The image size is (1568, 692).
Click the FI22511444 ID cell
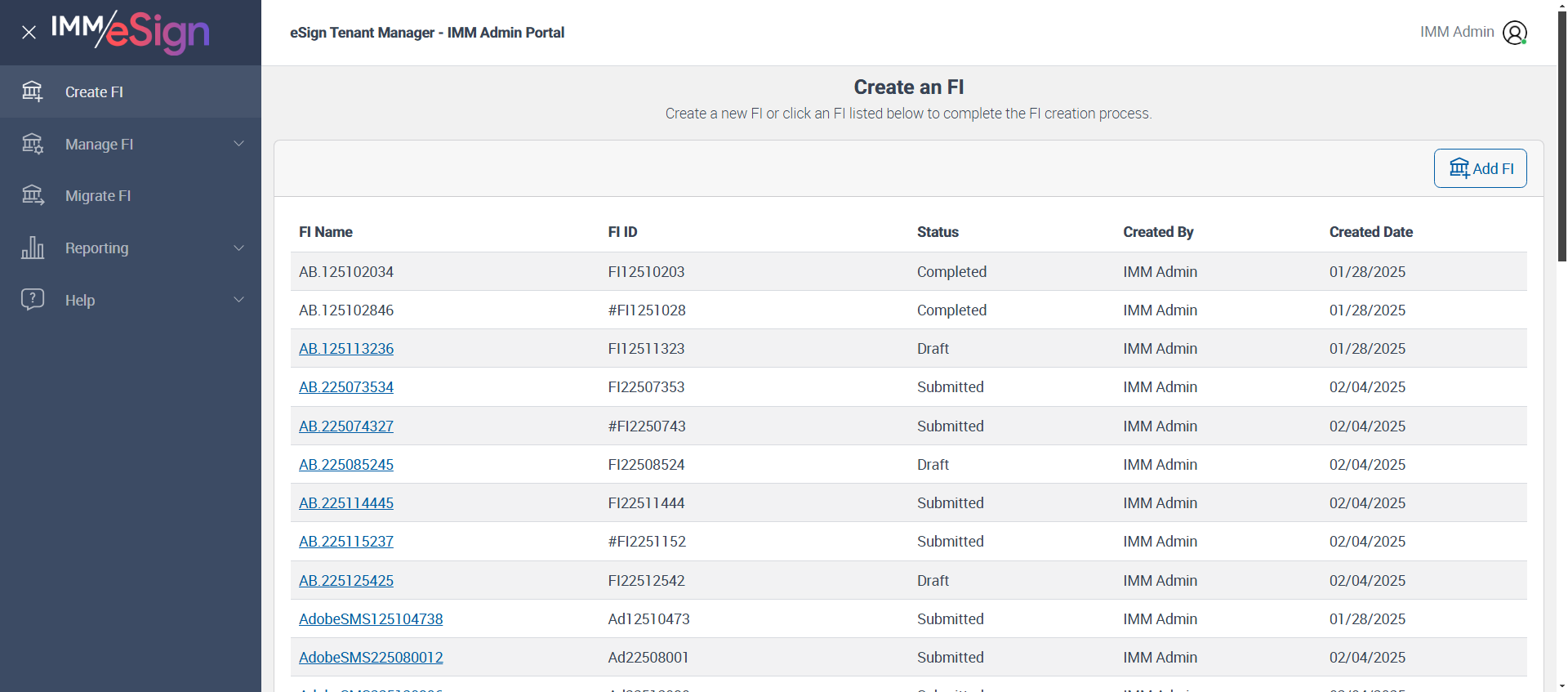pos(646,503)
